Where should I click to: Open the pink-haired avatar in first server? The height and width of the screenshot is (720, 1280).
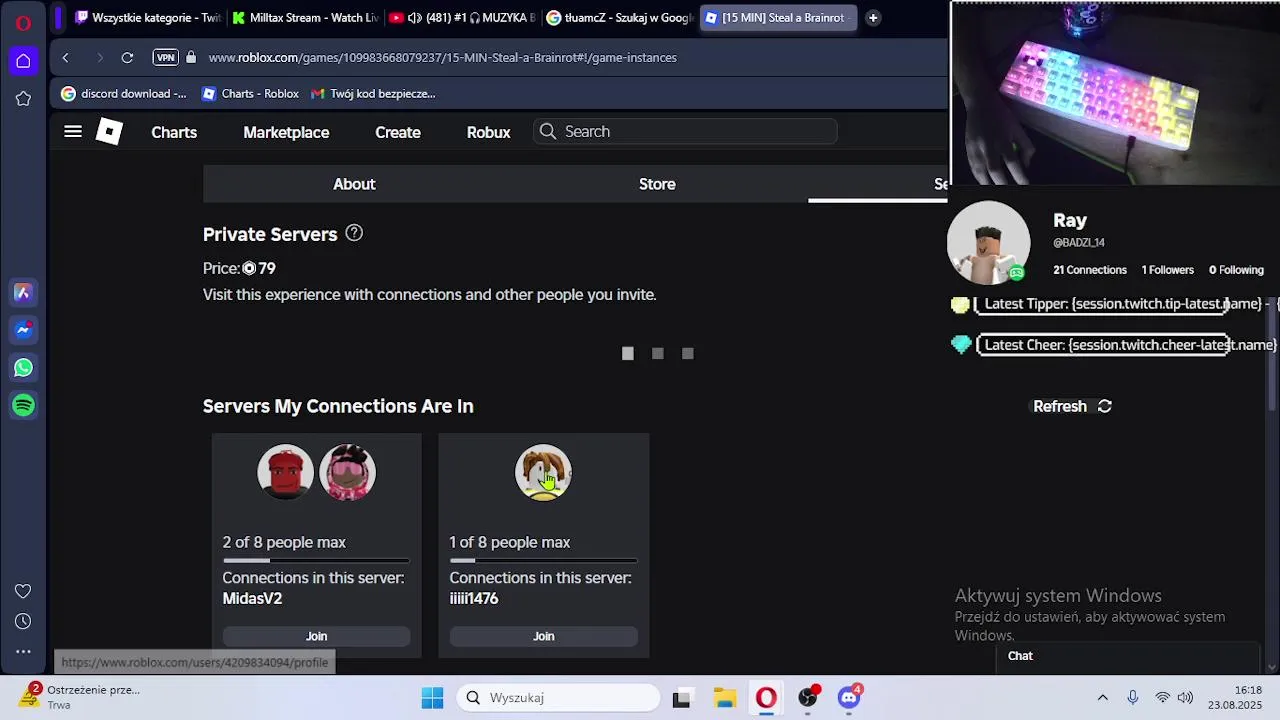347,472
